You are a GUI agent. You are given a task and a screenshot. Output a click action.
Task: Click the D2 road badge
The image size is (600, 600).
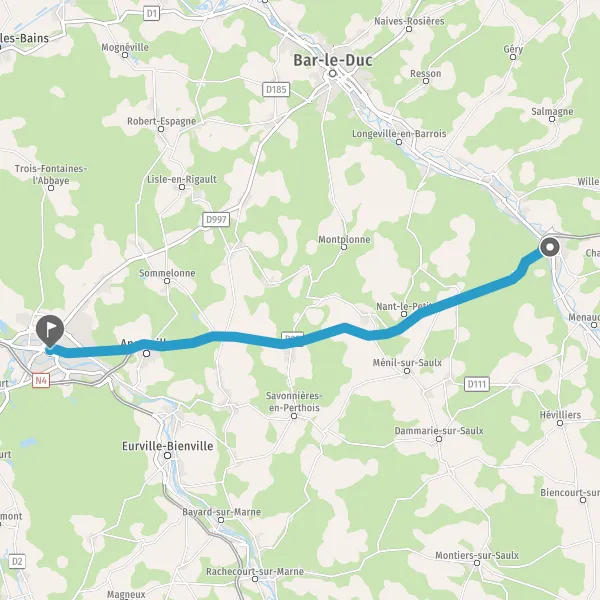(x=17, y=561)
